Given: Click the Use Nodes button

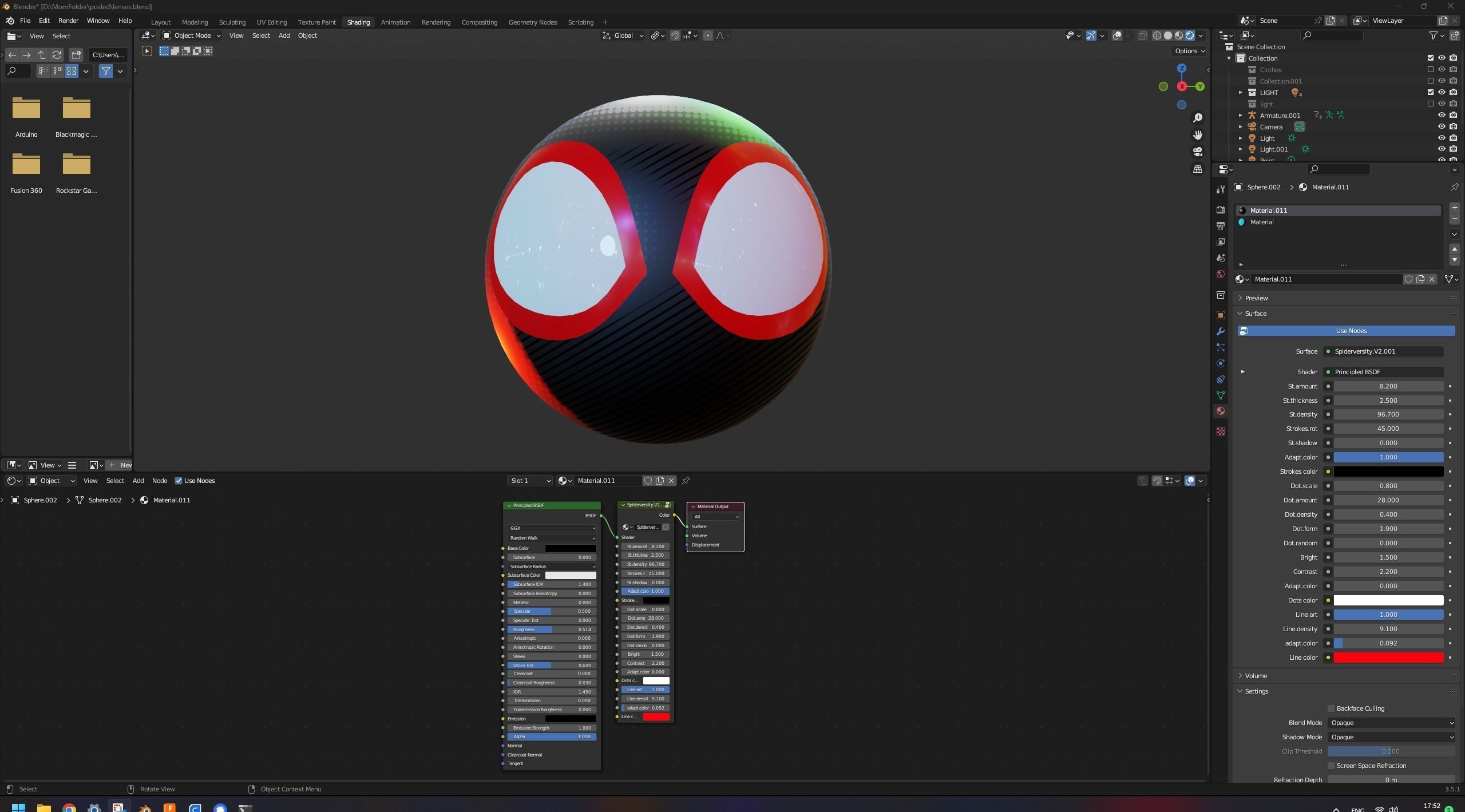Looking at the screenshot, I should 1349,331.
